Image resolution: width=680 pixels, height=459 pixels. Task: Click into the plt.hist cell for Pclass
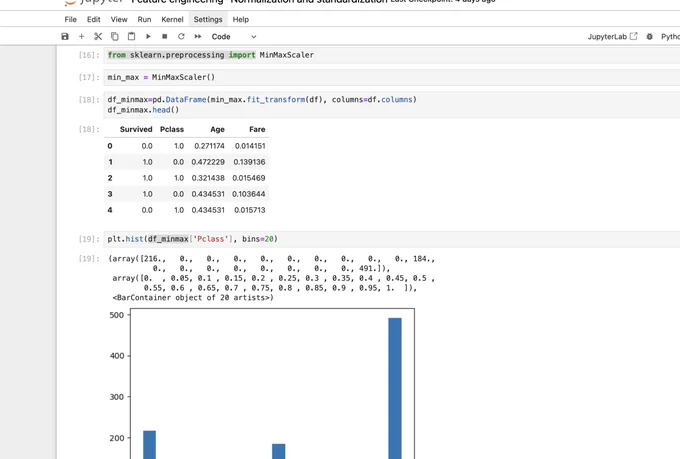pyautogui.click(x=392, y=239)
